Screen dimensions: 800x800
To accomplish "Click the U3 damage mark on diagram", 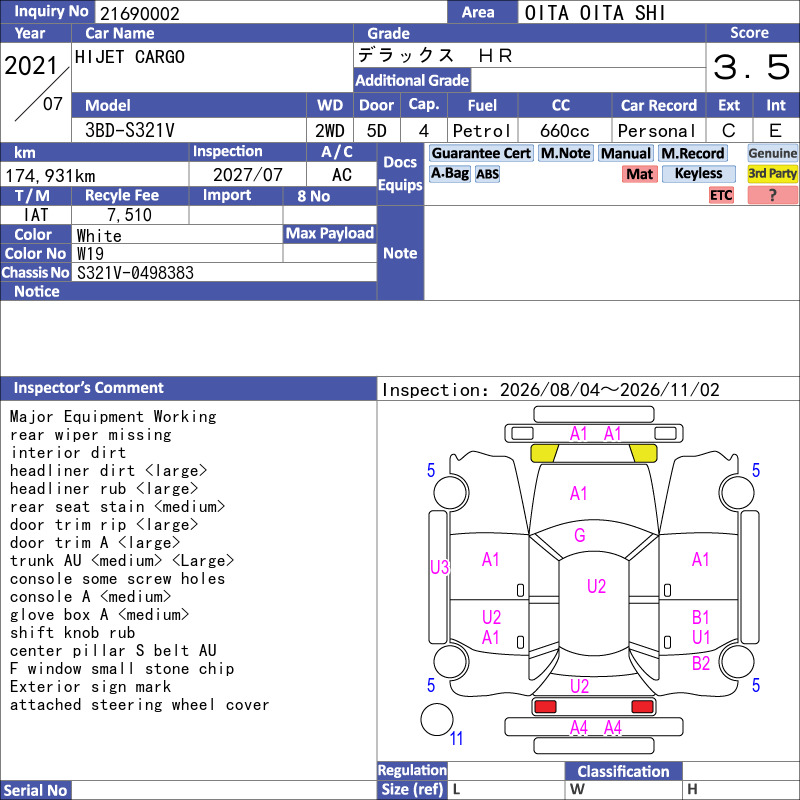I will (439, 567).
